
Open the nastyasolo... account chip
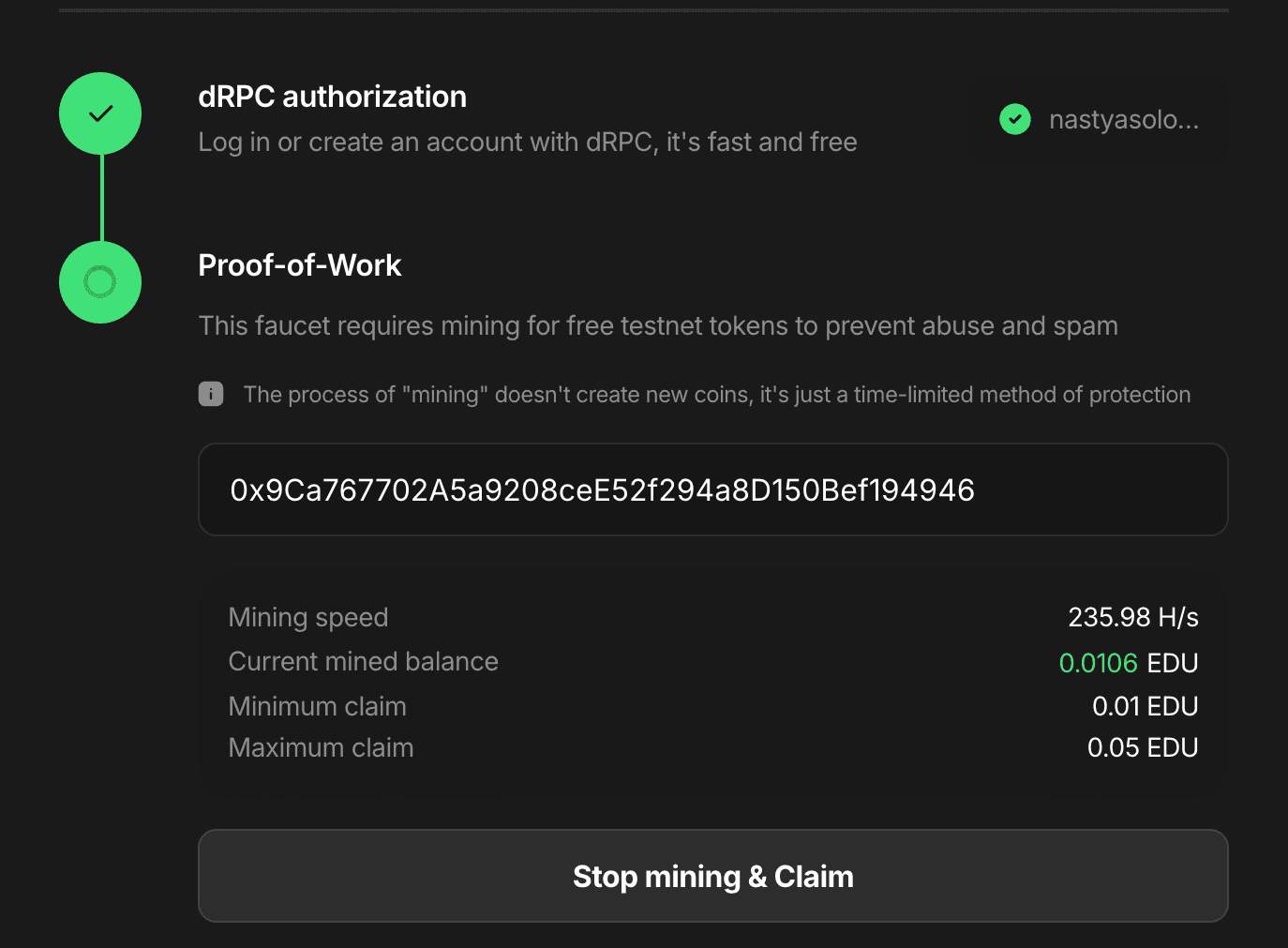pos(1100,120)
